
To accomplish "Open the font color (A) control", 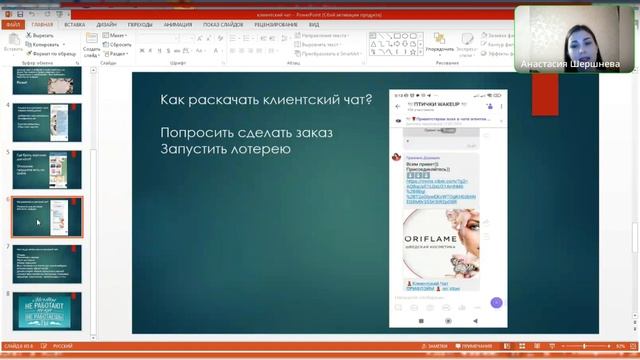I will coord(216,51).
